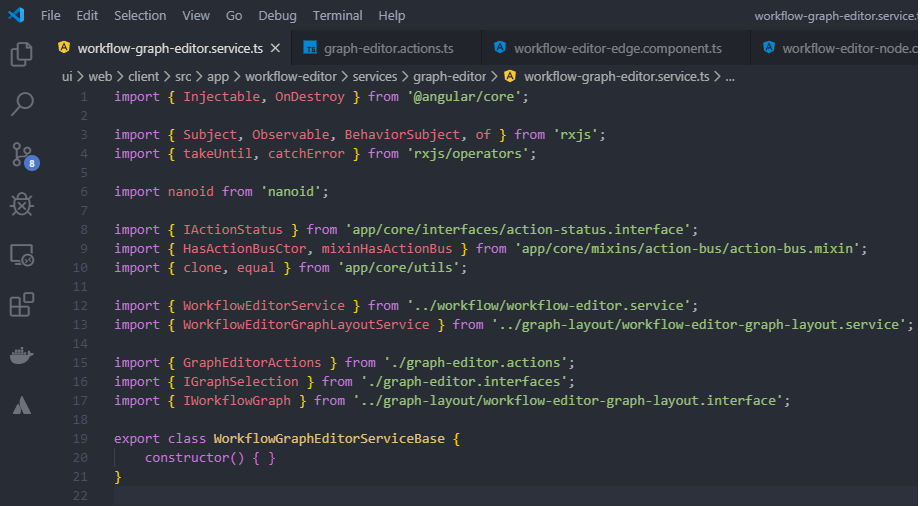Screen dimensions: 920x506
Task: Click the VS Code logo icon
Action: pos(16,15)
